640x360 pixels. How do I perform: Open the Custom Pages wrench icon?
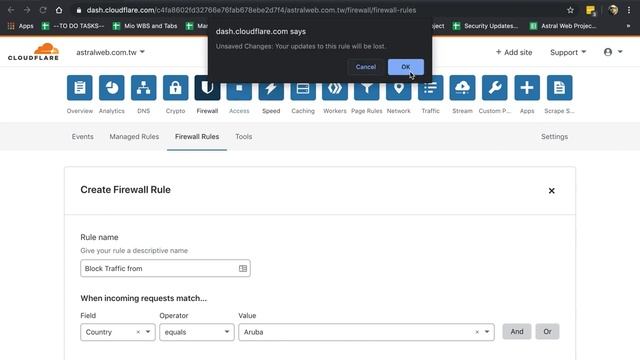pyautogui.click(x=494, y=88)
